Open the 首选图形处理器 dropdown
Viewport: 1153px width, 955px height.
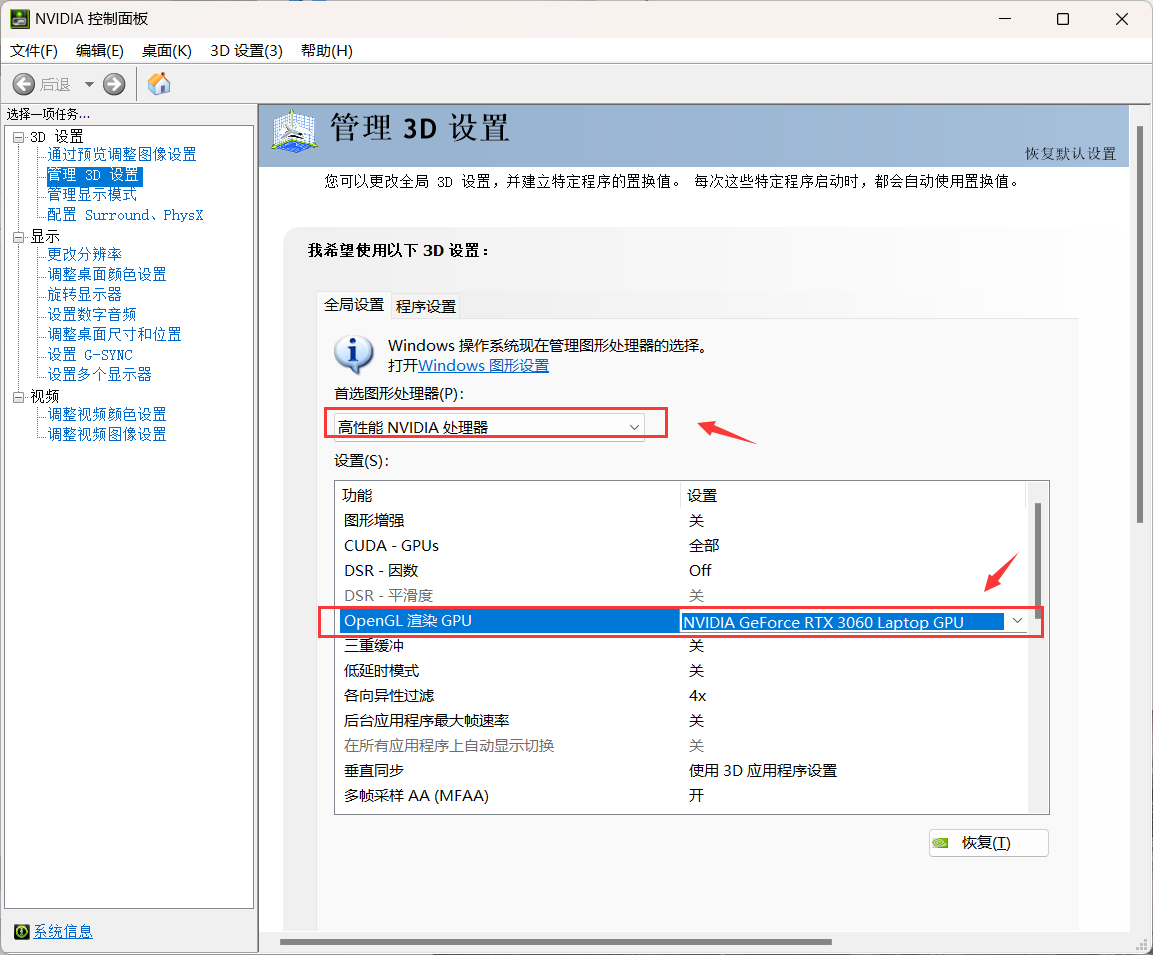click(489, 427)
